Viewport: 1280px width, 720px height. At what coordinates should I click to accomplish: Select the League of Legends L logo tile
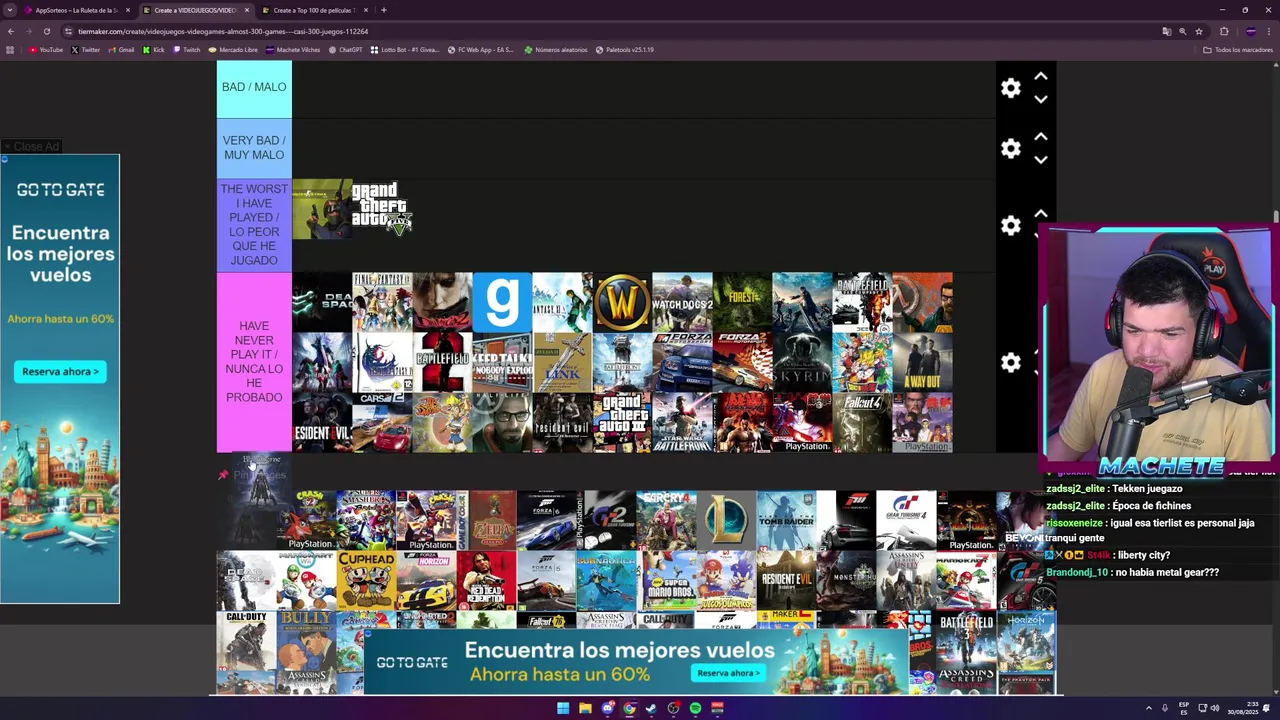pos(726,520)
